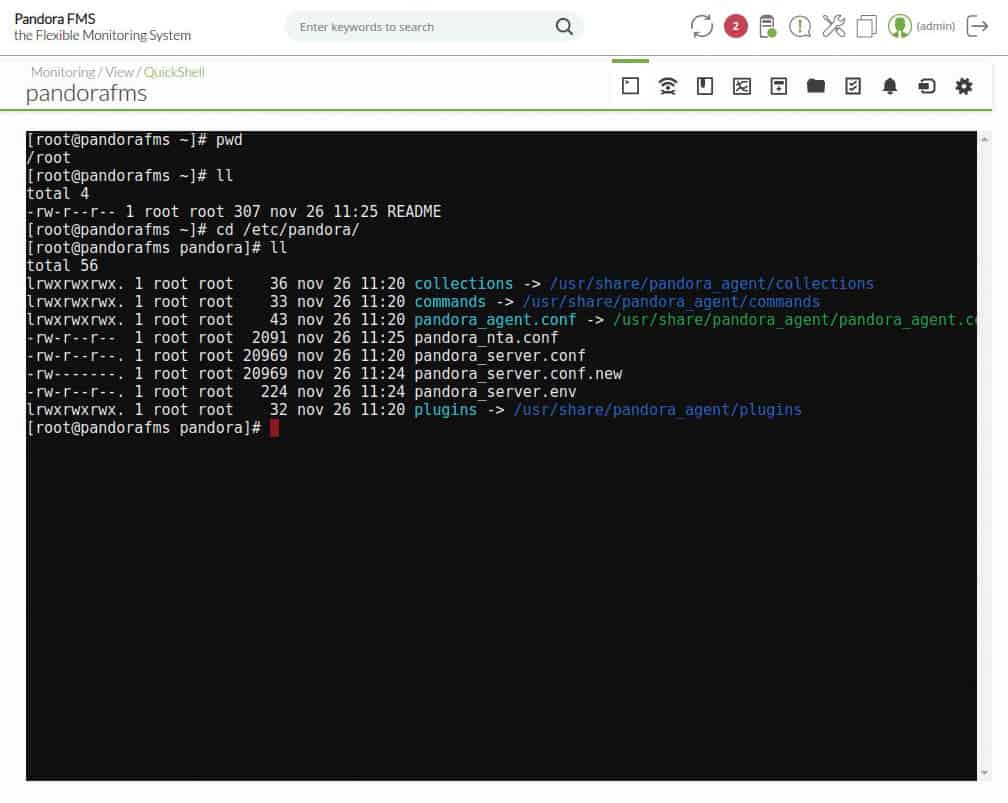
Task: Open the wireless signal agent tab icon
Action: click(x=667, y=86)
